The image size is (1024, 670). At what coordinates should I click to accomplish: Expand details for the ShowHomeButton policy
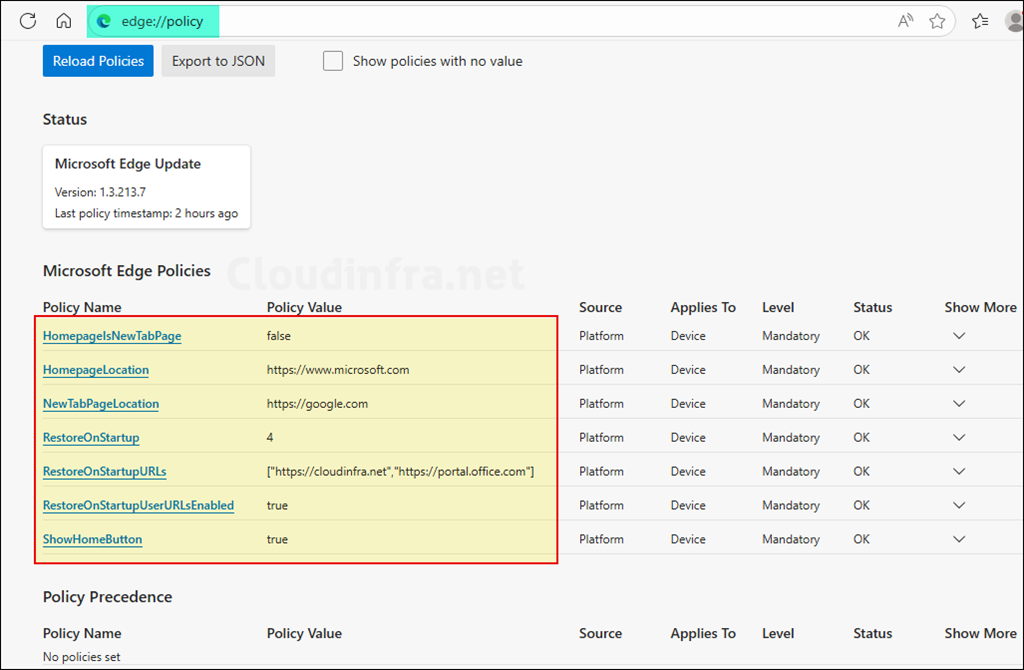pyautogui.click(x=959, y=538)
